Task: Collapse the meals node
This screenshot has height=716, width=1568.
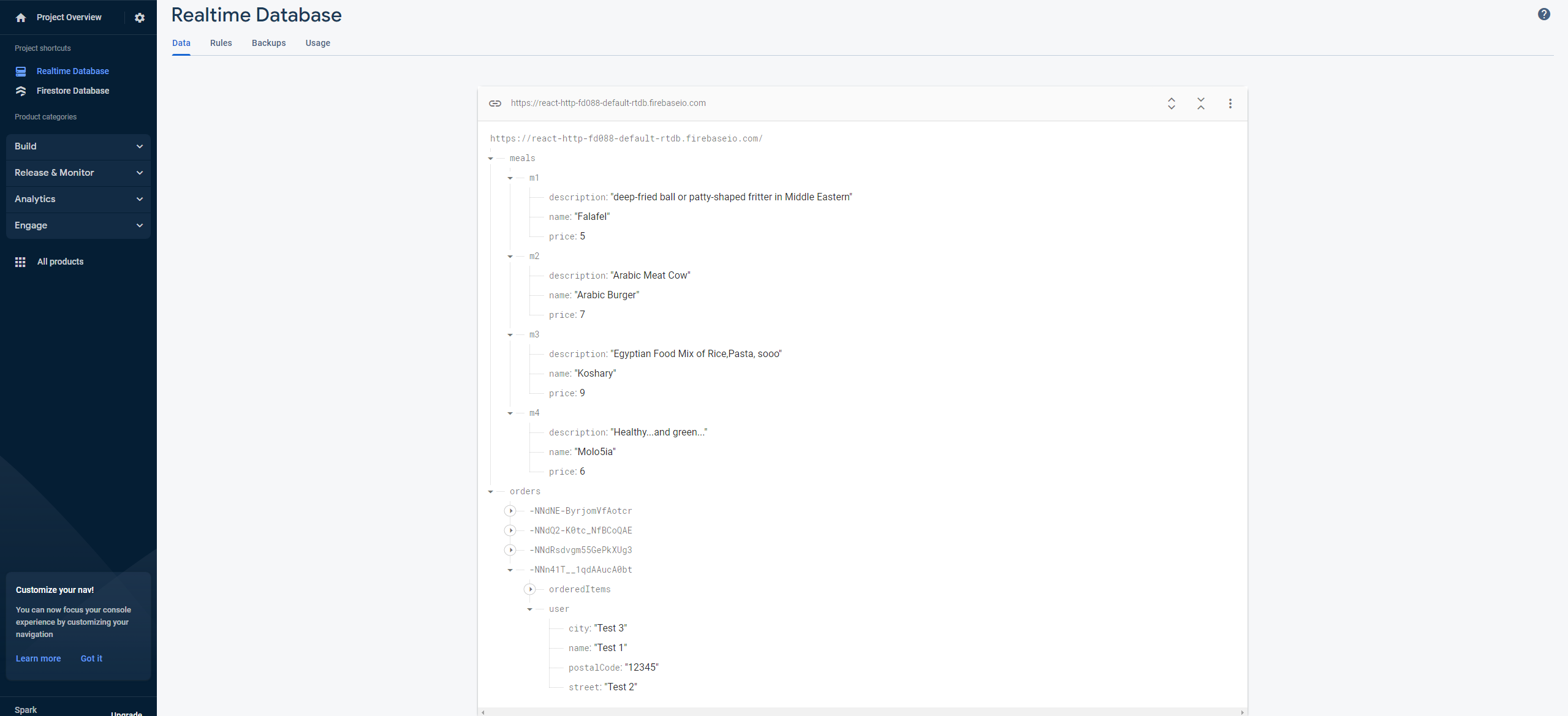Action: click(x=491, y=158)
